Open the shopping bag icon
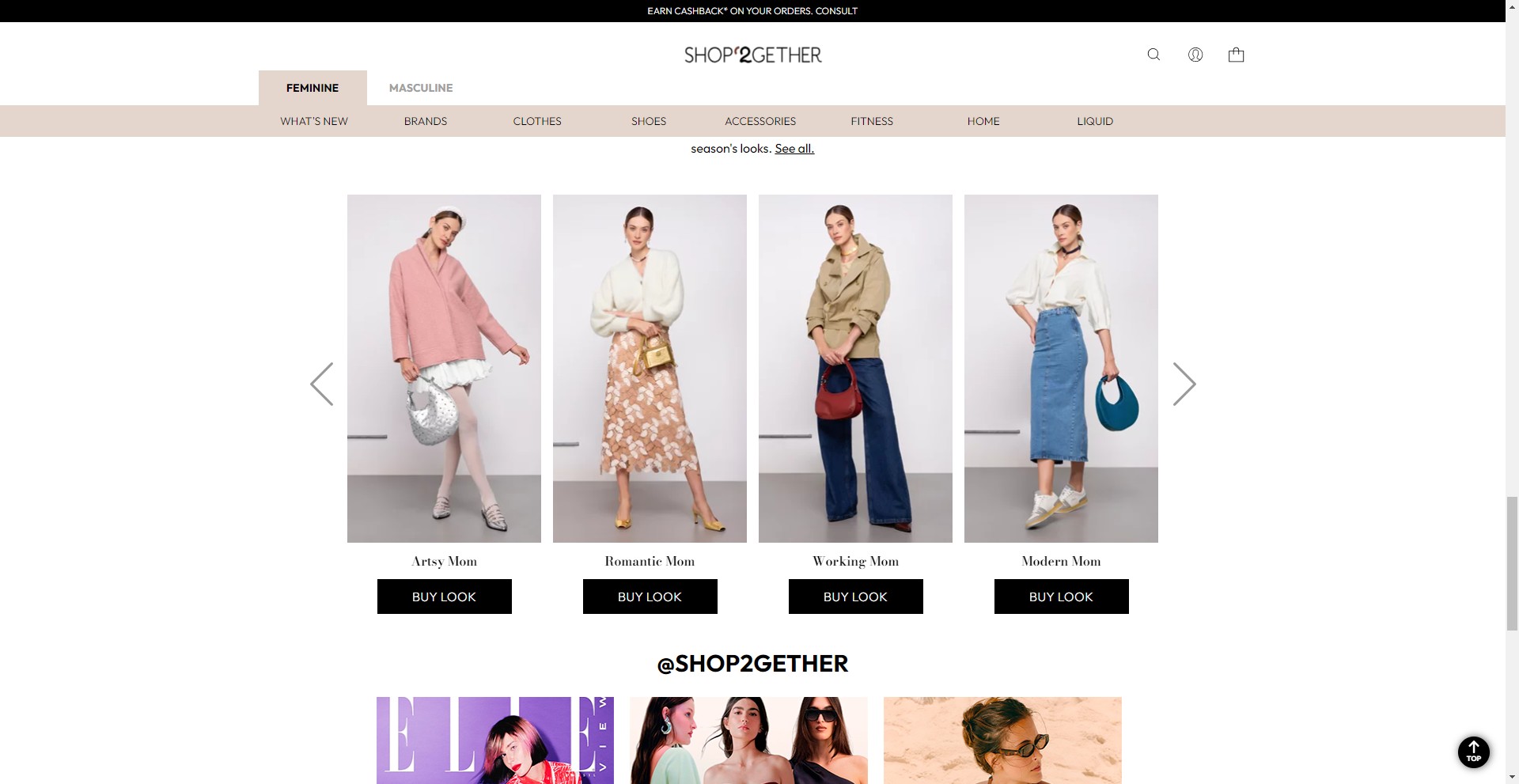Image resolution: width=1519 pixels, height=784 pixels. (1236, 55)
